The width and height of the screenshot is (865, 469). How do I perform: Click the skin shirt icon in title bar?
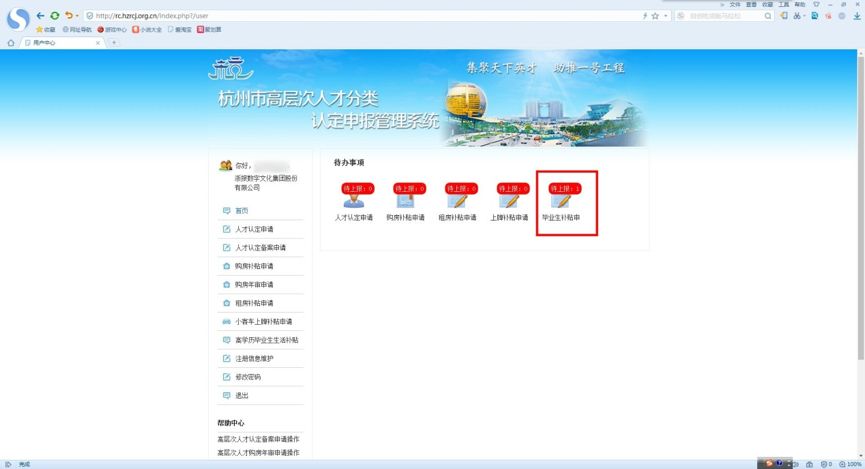(817, 4)
